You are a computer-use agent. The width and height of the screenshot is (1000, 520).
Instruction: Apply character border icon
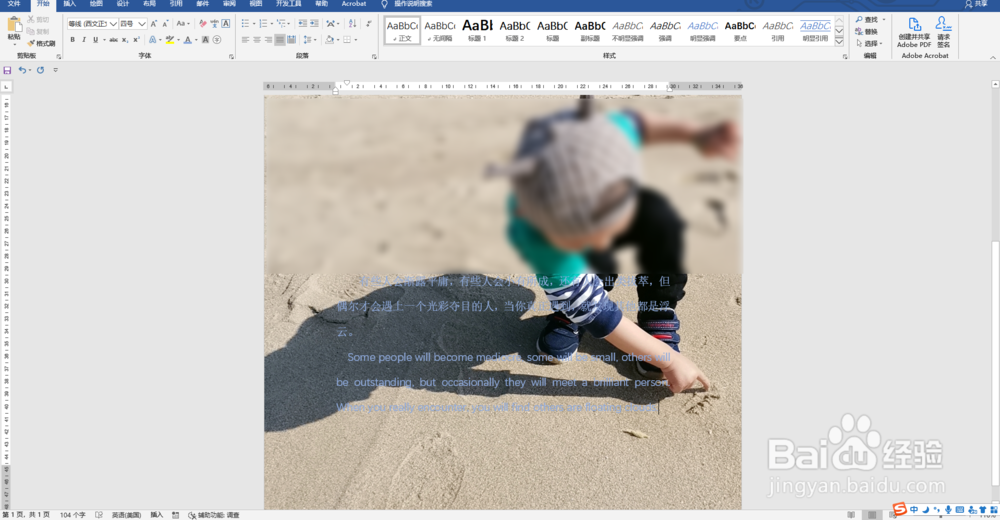(x=226, y=24)
